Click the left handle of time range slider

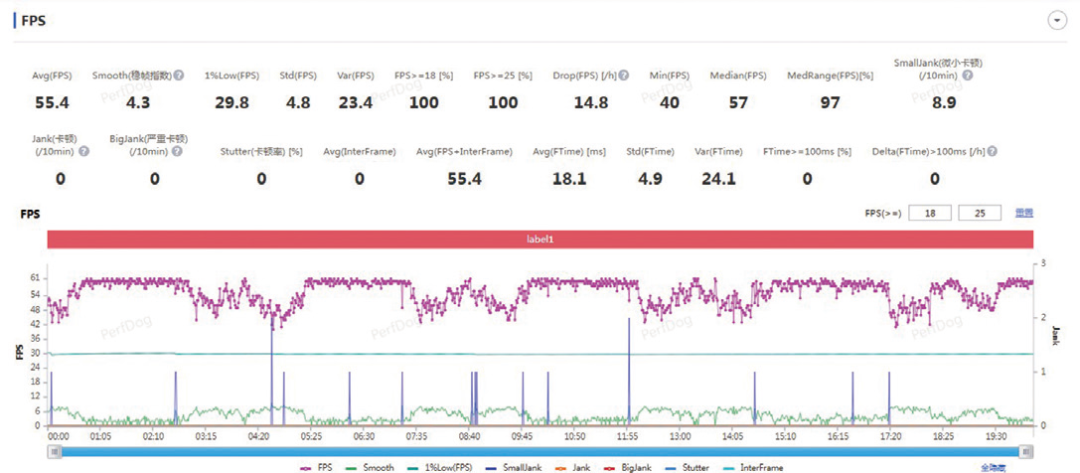pos(54,452)
